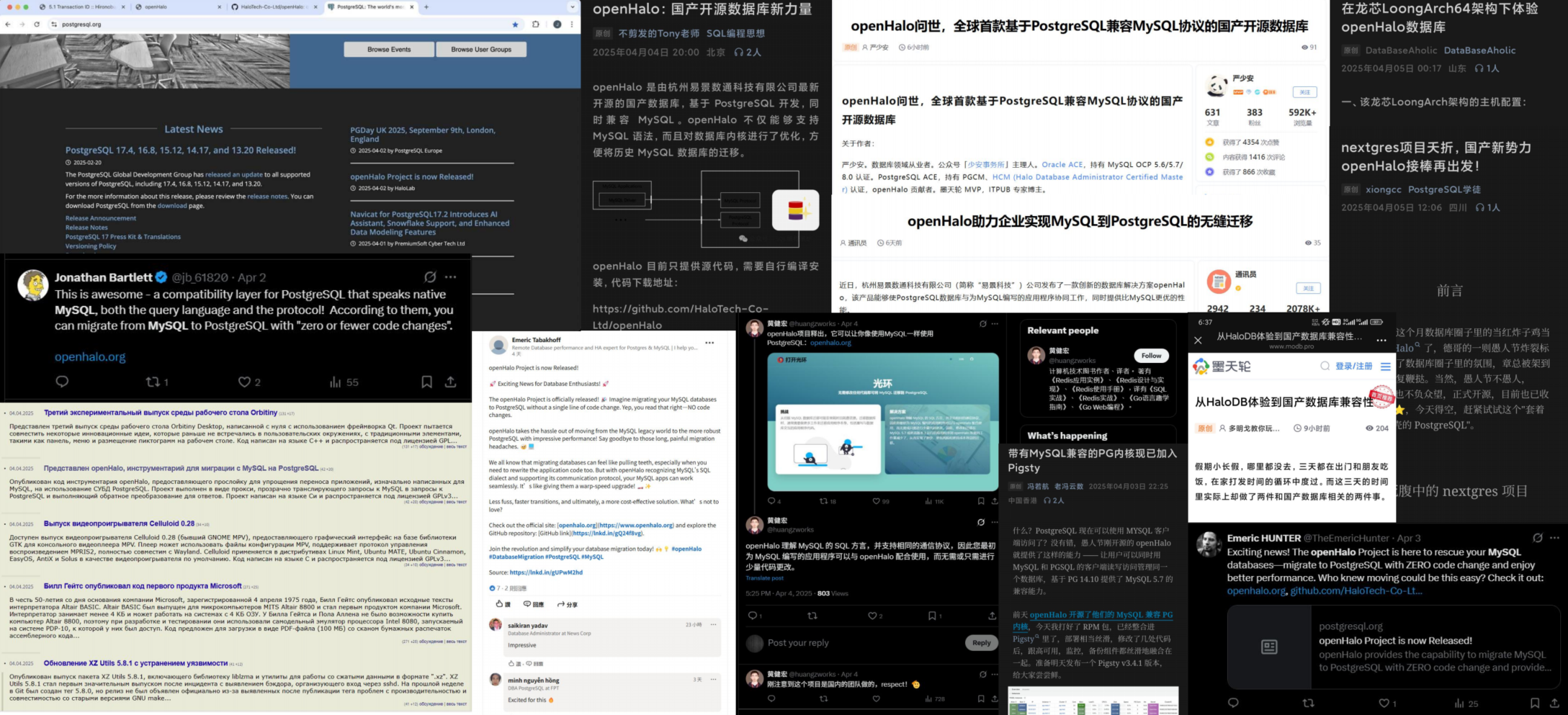This screenshot has width=1568, height=715.
Task: Close the PostgreSQL browser tab
Action: click(x=412, y=6)
